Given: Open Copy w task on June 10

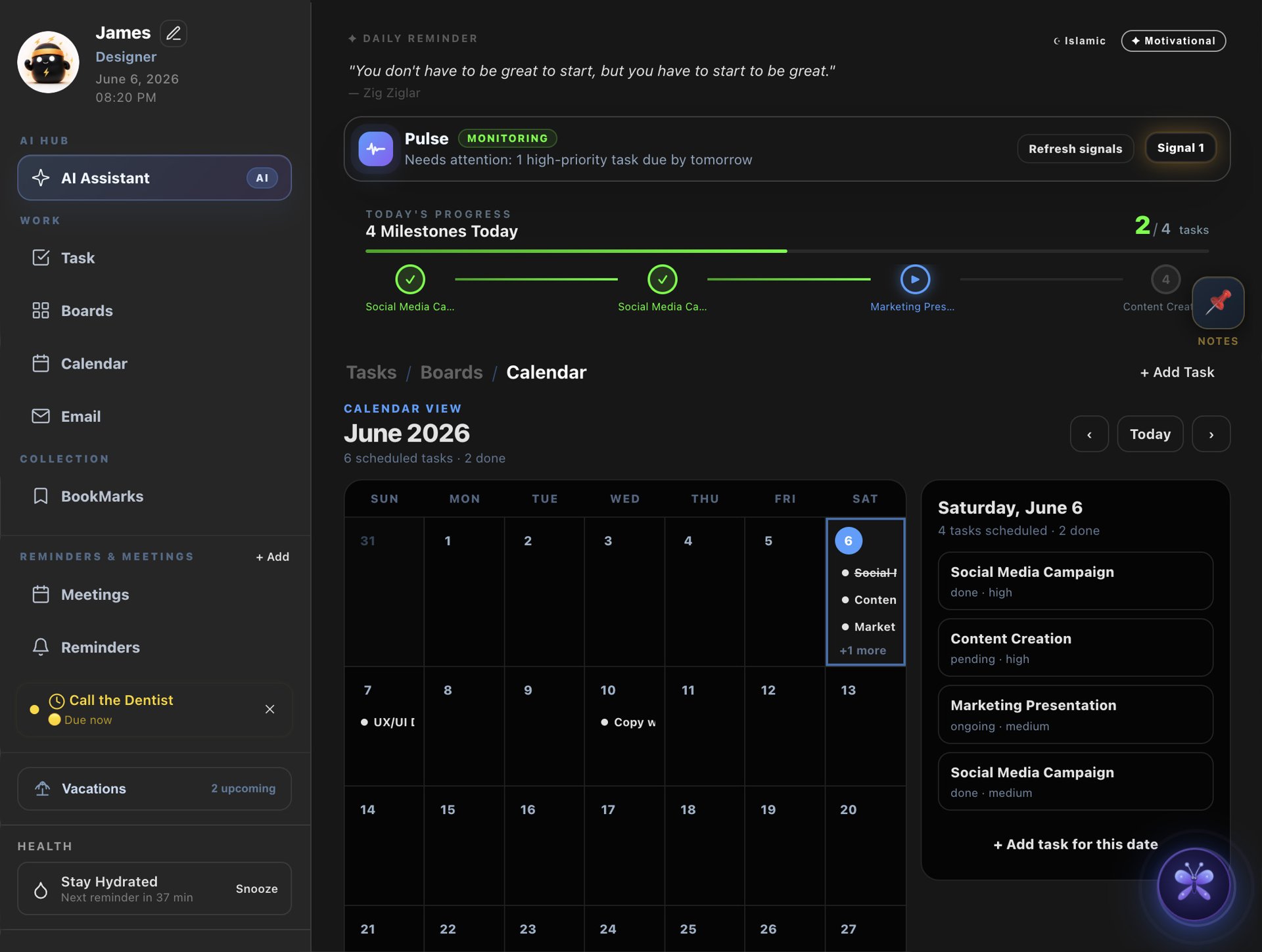Looking at the screenshot, I should pyautogui.click(x=628, y=722).
